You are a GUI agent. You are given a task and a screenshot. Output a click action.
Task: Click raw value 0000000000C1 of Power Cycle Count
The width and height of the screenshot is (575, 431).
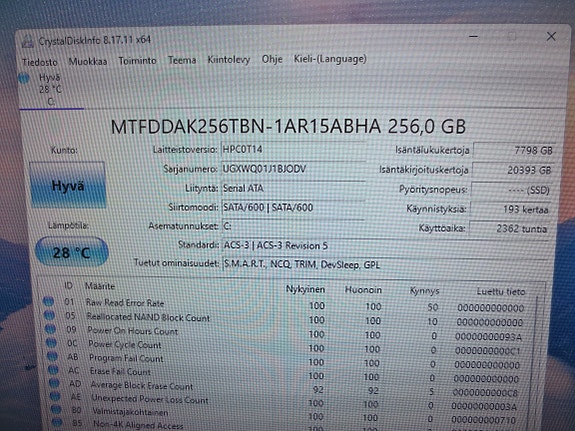(487, 351)
